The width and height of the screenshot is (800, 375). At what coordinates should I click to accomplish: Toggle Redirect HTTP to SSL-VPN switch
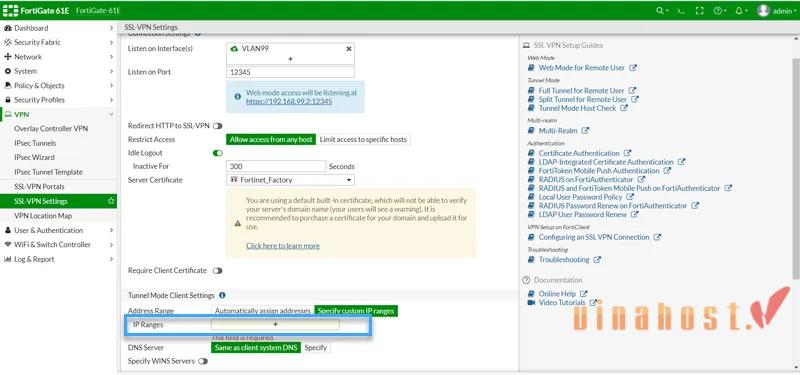(217, 126)
